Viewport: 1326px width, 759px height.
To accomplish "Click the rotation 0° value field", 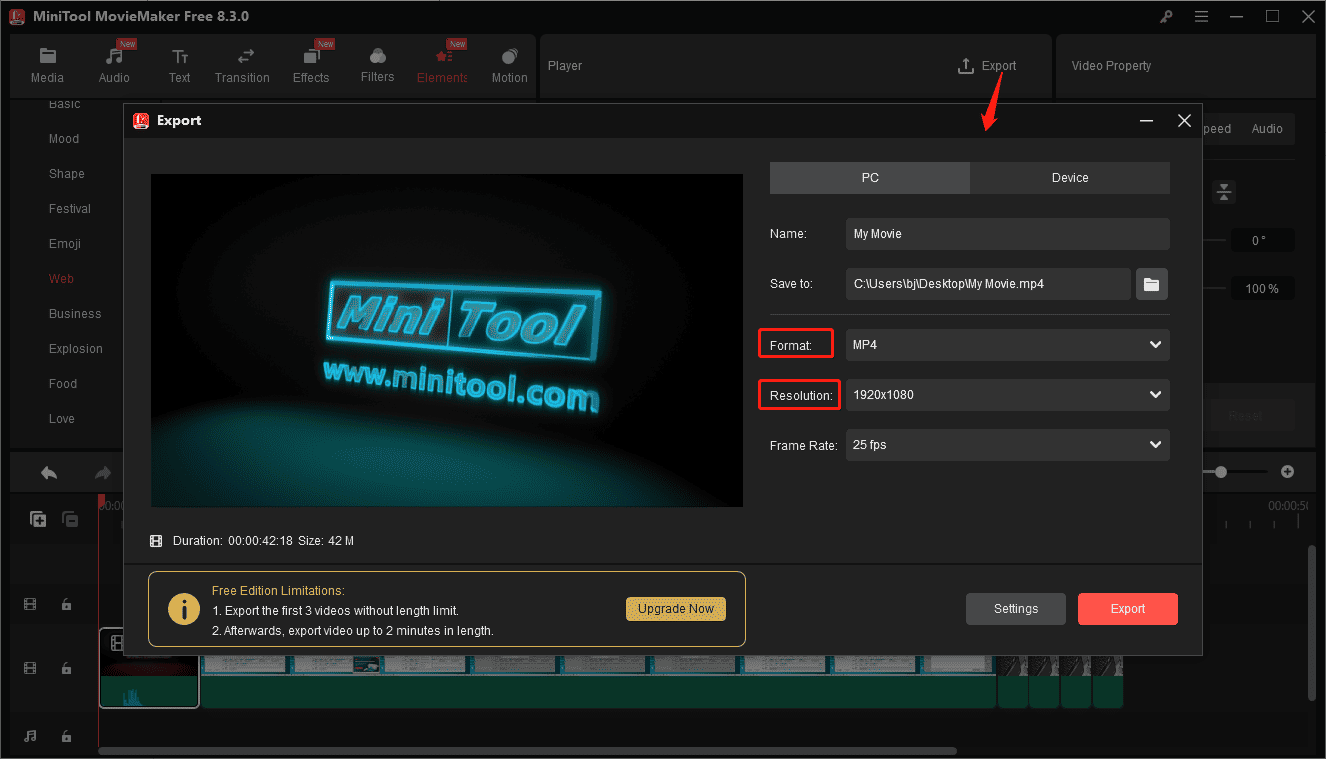I will 1262,241.
